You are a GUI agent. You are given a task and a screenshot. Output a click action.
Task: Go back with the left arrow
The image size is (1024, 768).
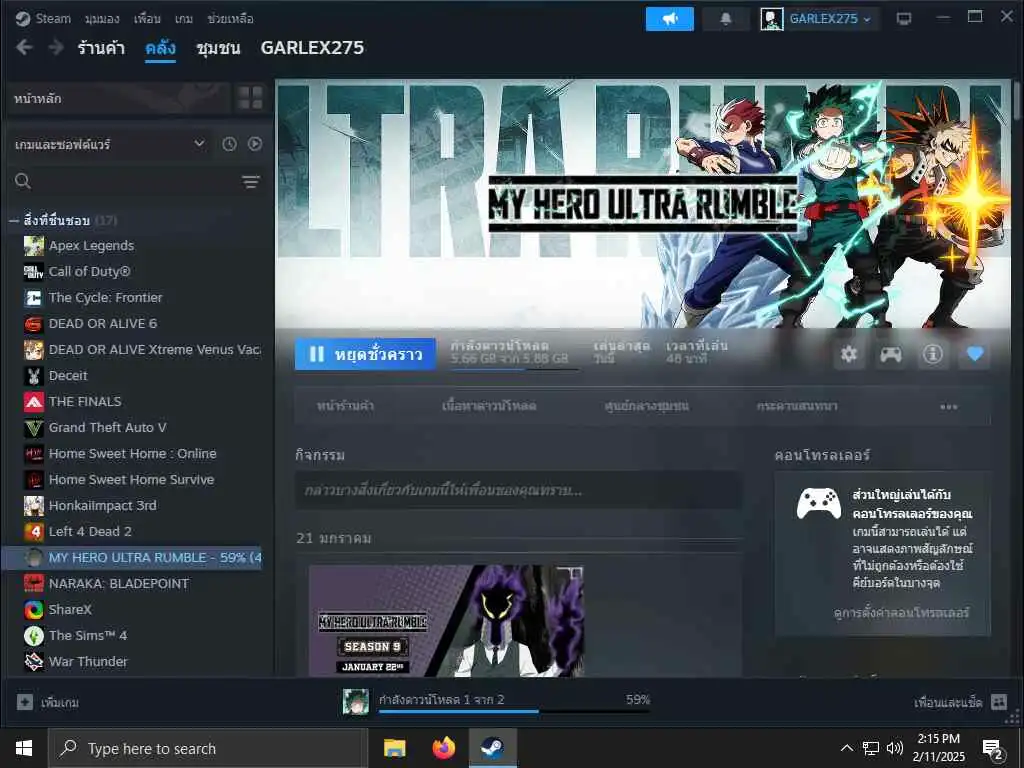pos(24,47)
